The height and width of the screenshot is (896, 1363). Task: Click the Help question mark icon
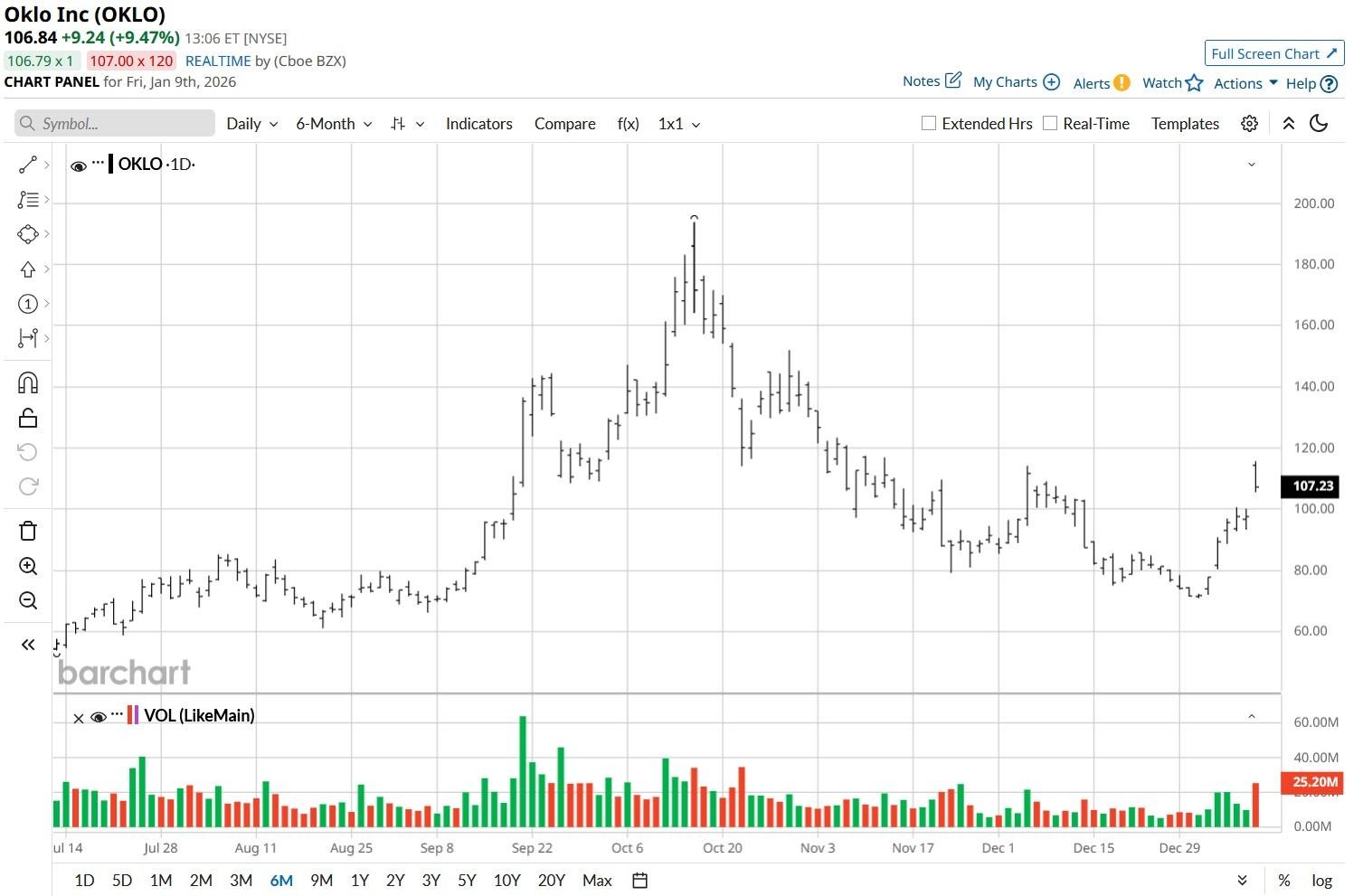(x=1329, y=83)
